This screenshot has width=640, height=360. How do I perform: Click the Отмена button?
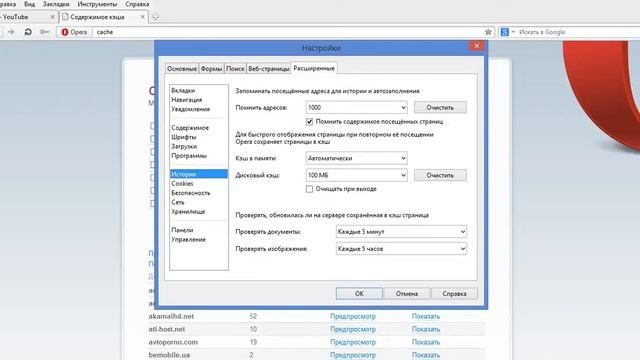click(407, 293)
